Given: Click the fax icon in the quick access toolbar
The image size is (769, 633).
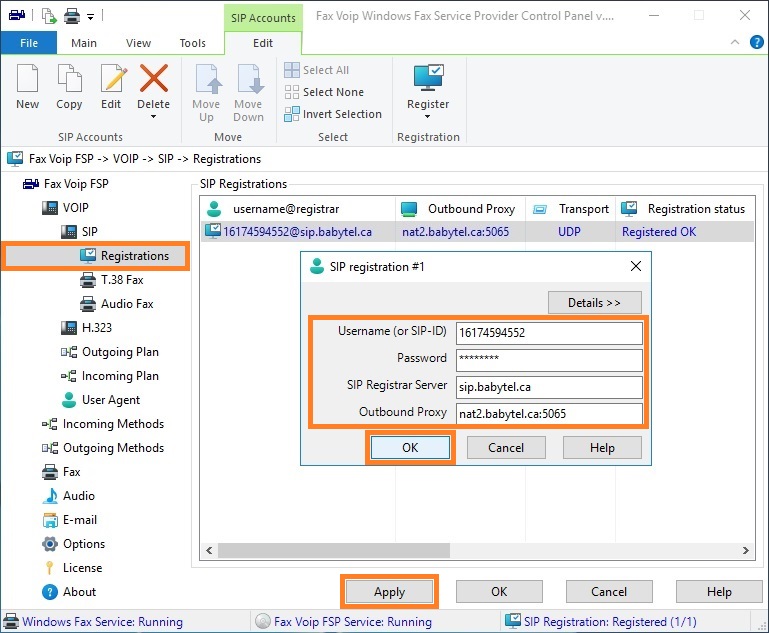Looking at the screenshot, I should coord(17,16).
